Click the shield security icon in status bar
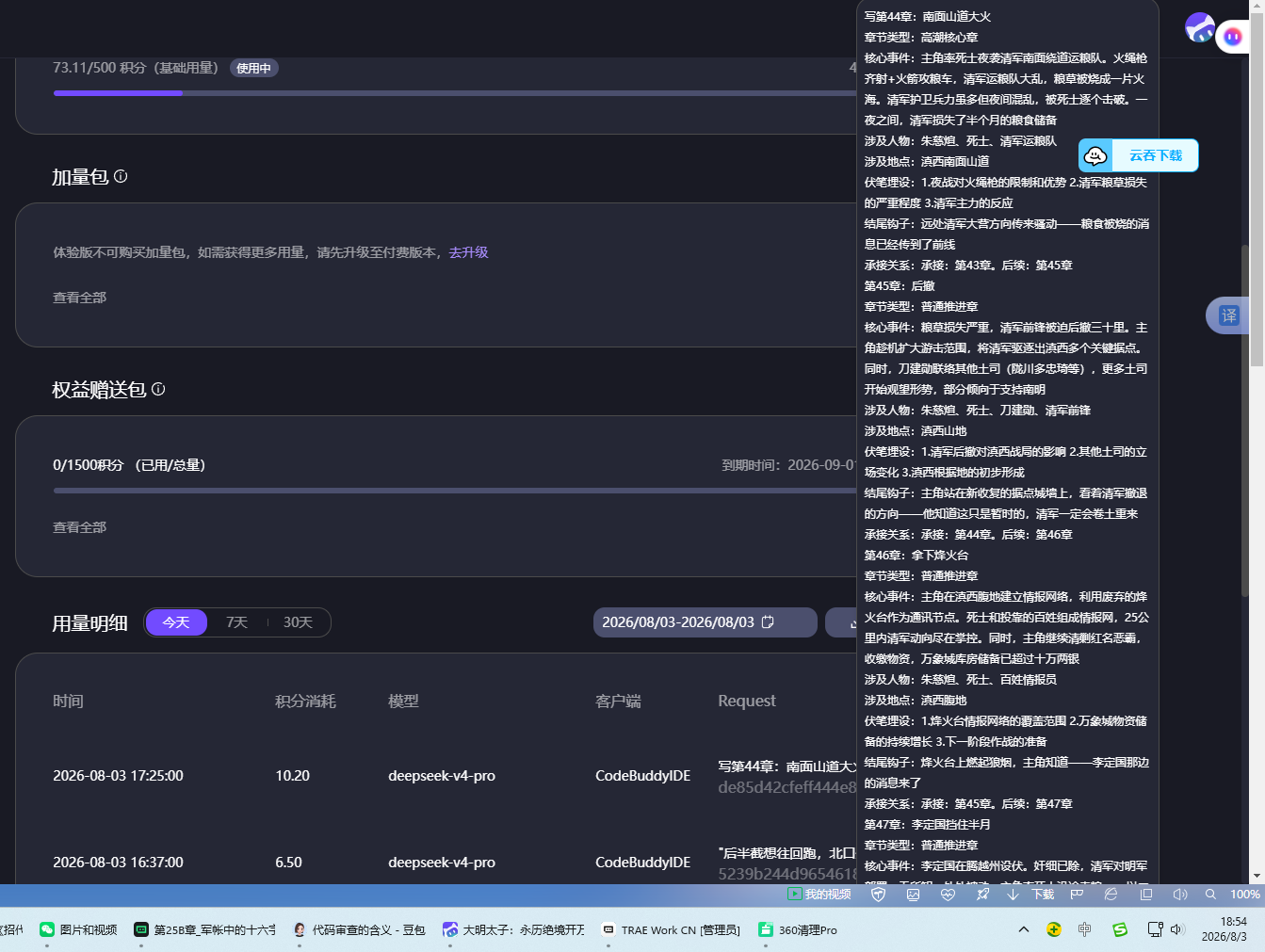 click(878, 895)
